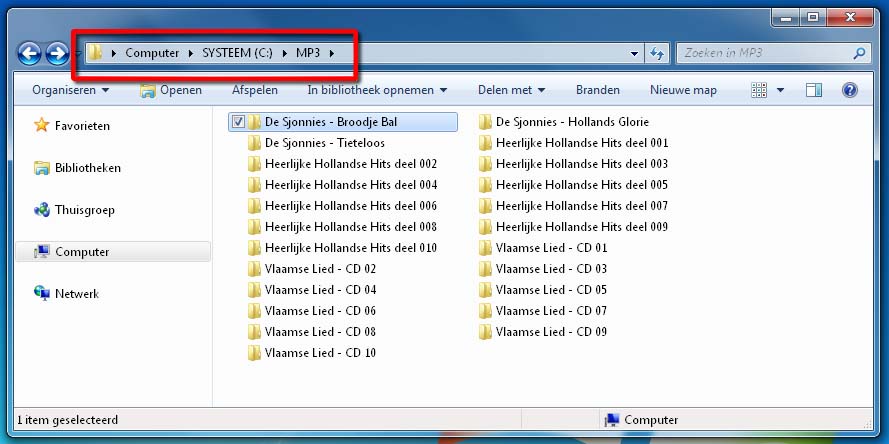Uncheck the De Sjonnies - Broodje Bal checkbox
Screen dimensions: 889x444
(239, 122)
